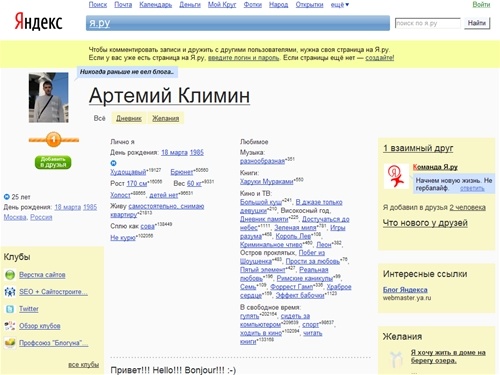This screenshot has height=375, width=500.
Task: Click the wish icon in Желания block
Action: pos(396,359)
